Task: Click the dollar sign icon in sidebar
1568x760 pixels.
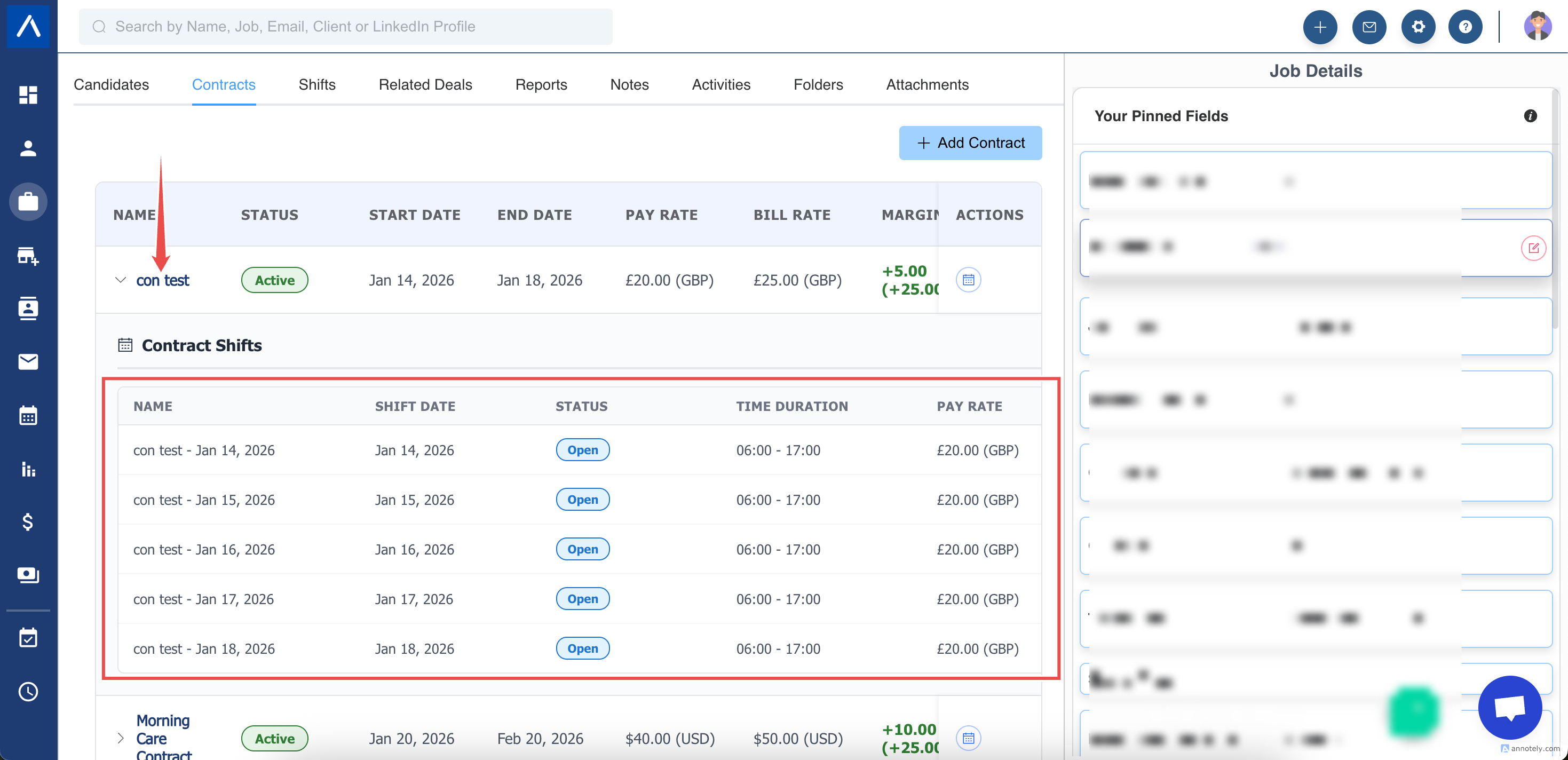Action: pos(28,521)
